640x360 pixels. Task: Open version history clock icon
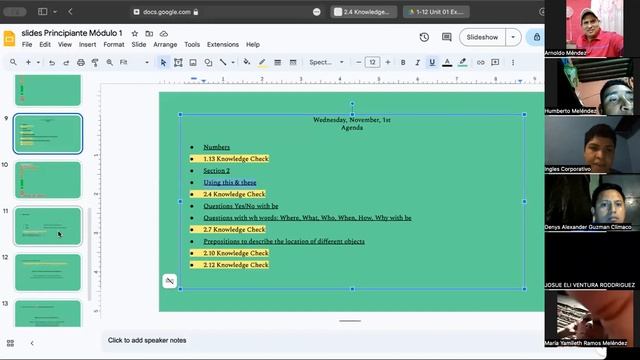[x=424, y=37]
